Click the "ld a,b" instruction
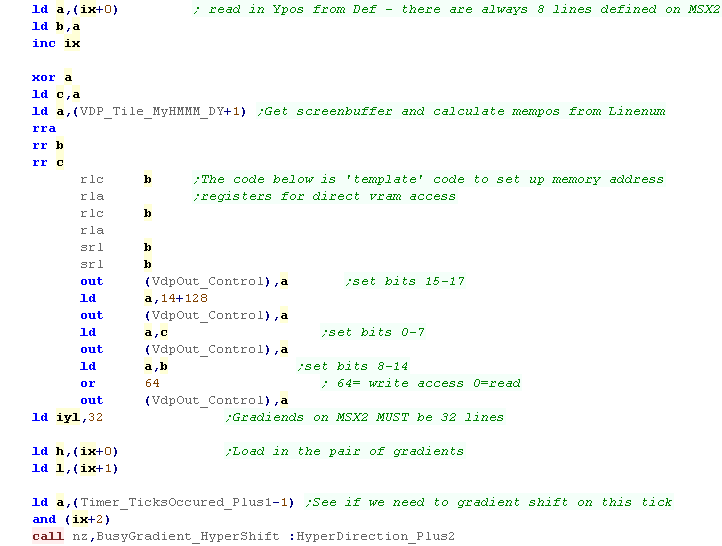 [x=124, y=366]
